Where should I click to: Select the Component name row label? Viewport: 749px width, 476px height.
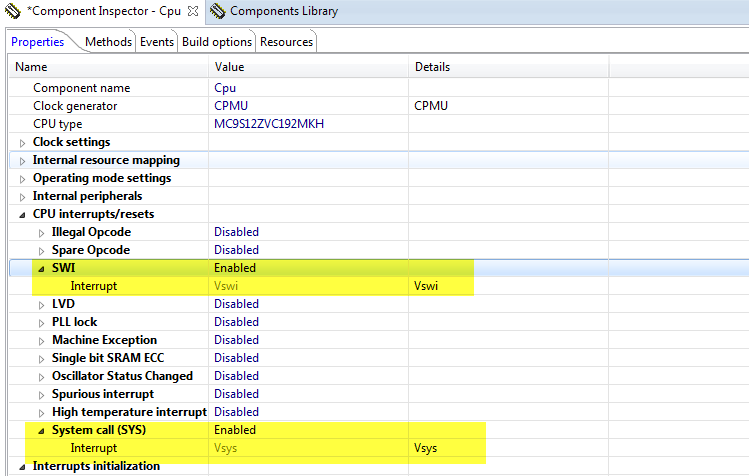click(82, 88)
